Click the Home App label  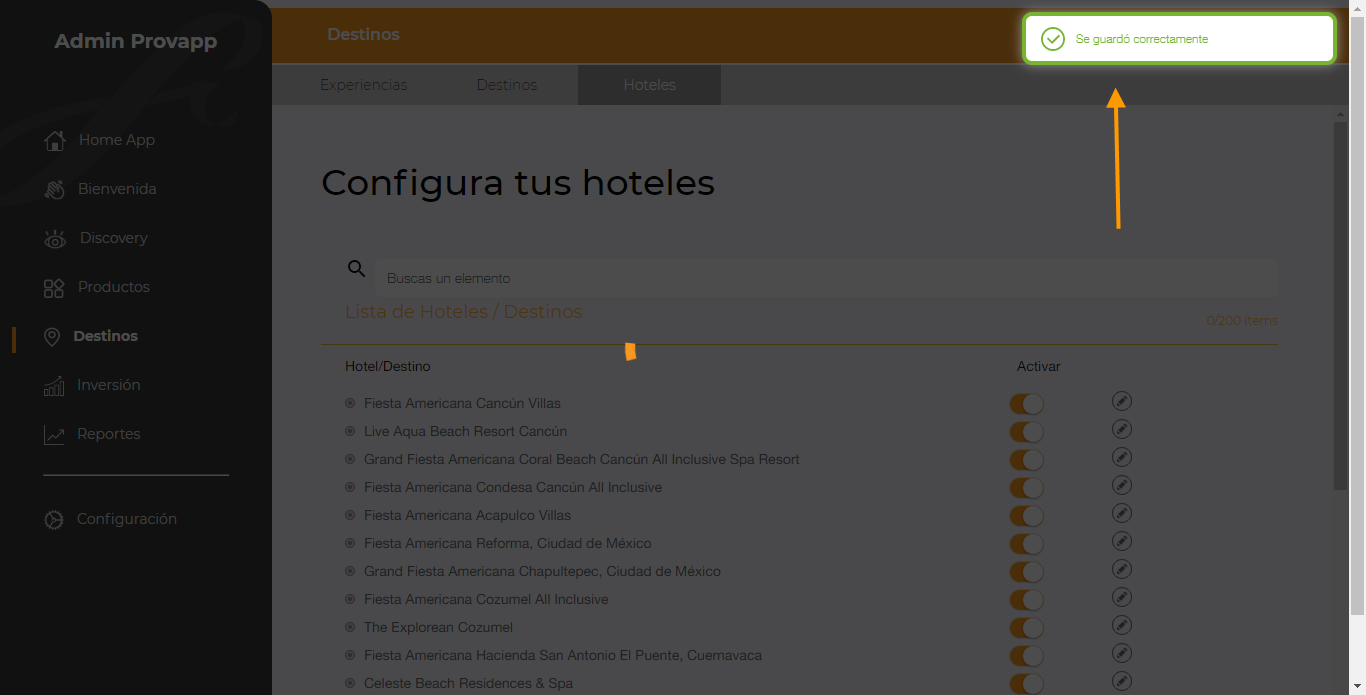pyautogui.click(x=117, y=140)
